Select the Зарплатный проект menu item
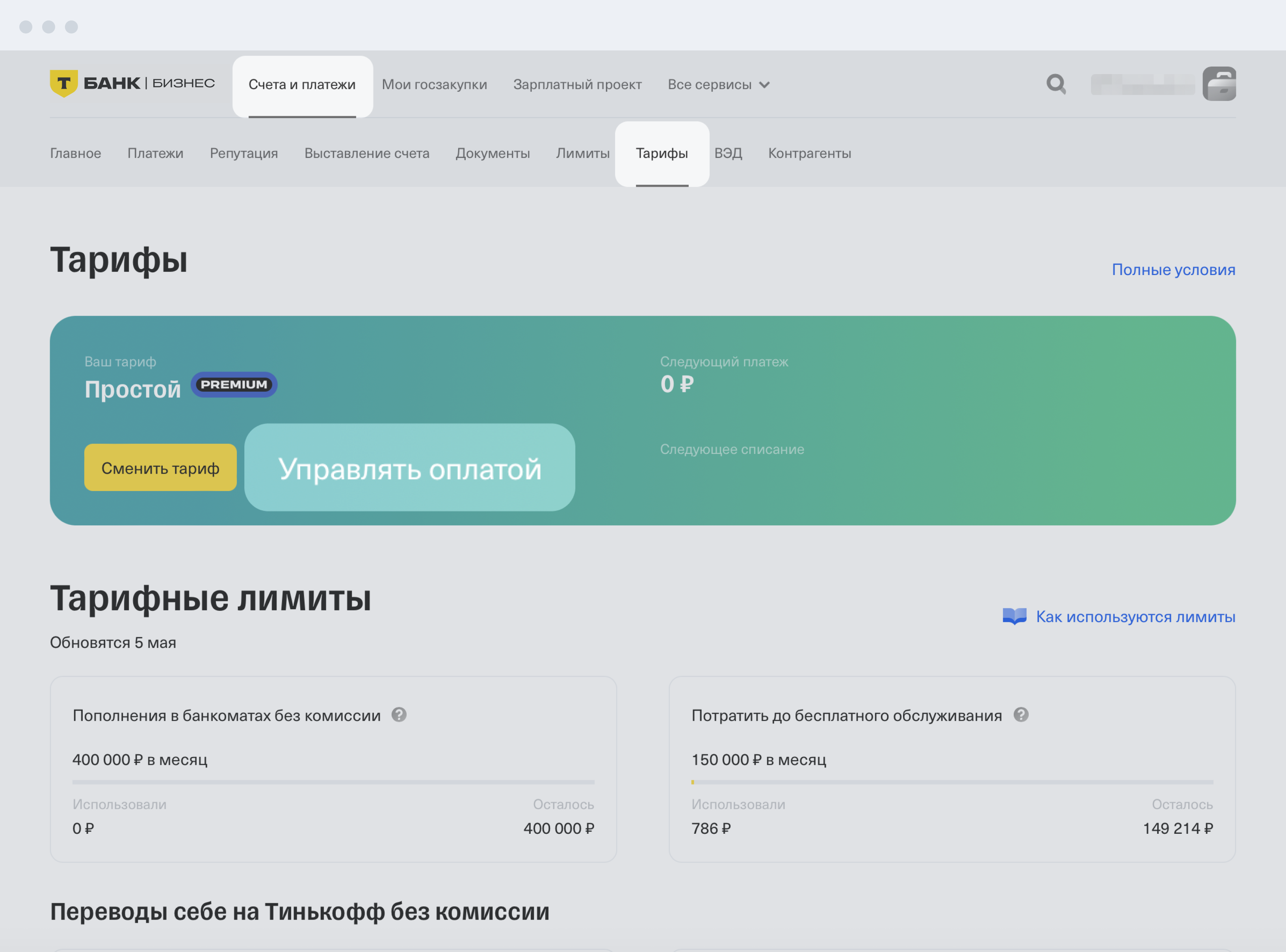This screenshot has height=952, width=1286. (x=578, y=84)
